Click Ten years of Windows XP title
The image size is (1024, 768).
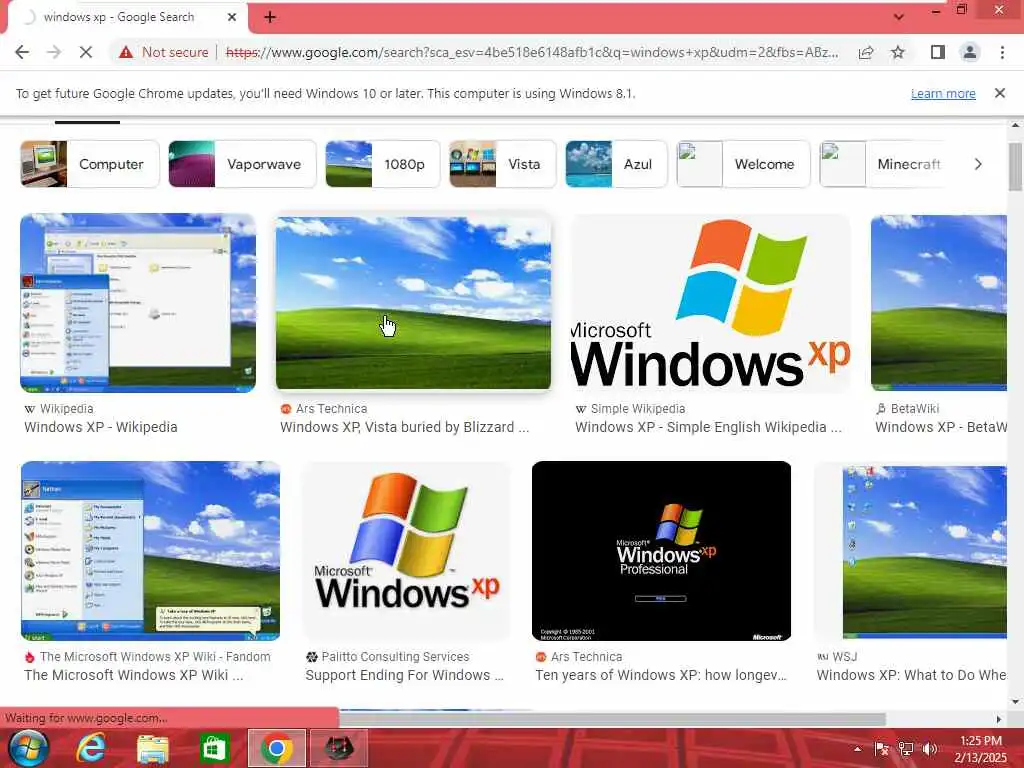click(x=661, y=675)
